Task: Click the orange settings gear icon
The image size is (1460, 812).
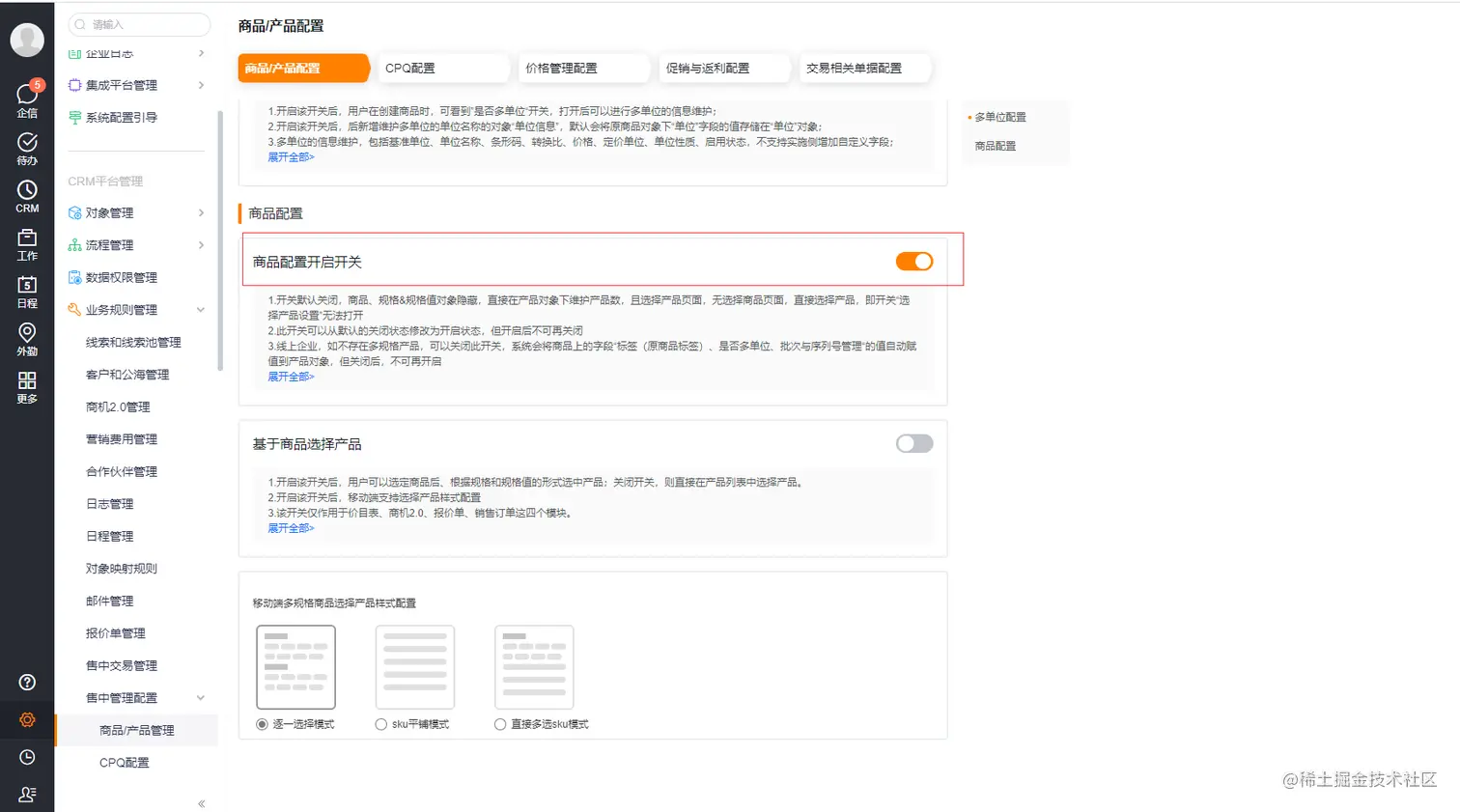Action: tap(27, 720)
